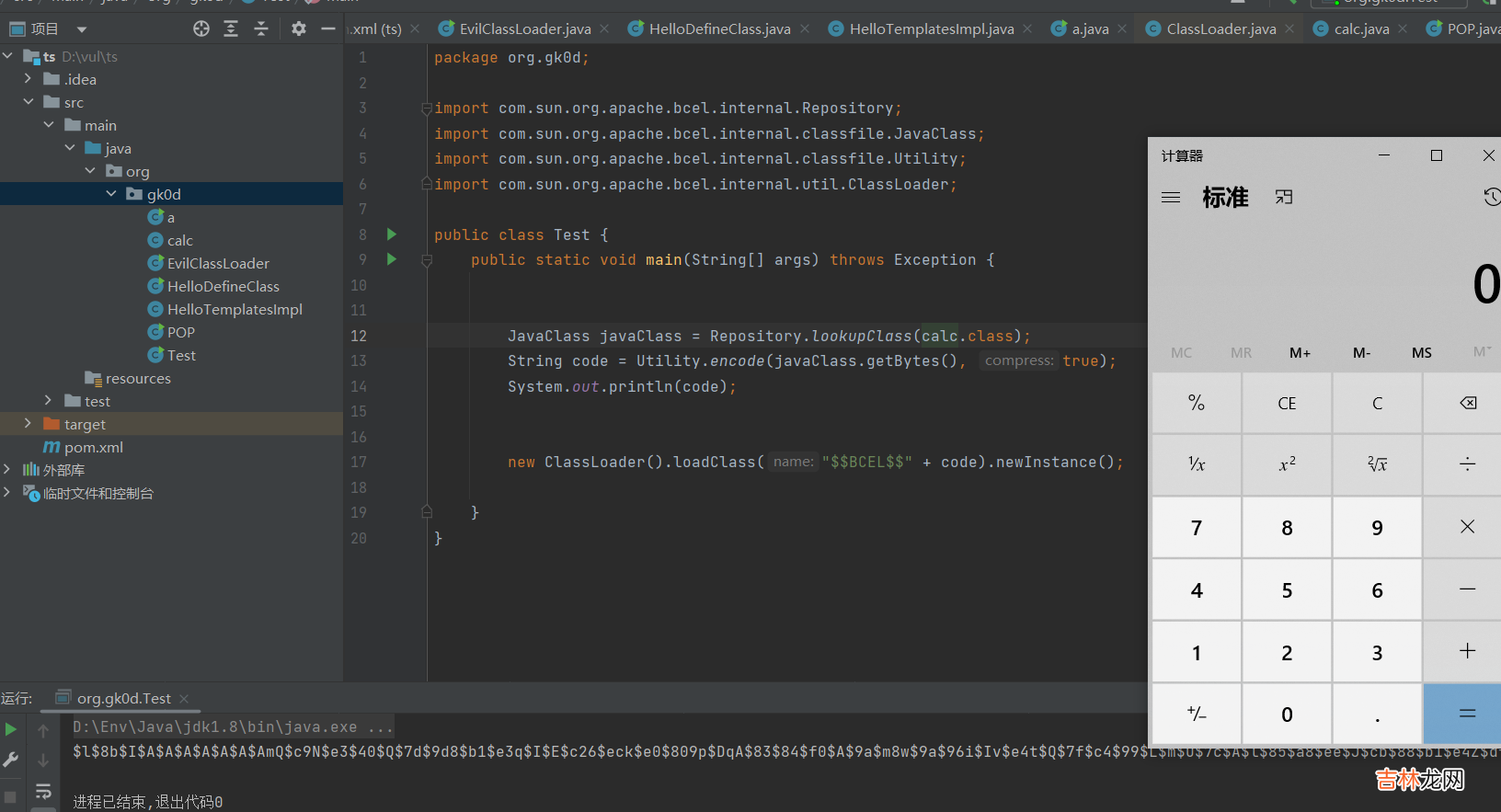Image resolution: width=1501 pixels, height=812 pixels.
Task: Switch to the EvilClassLoader.java tab
Action: click(524, 29)
